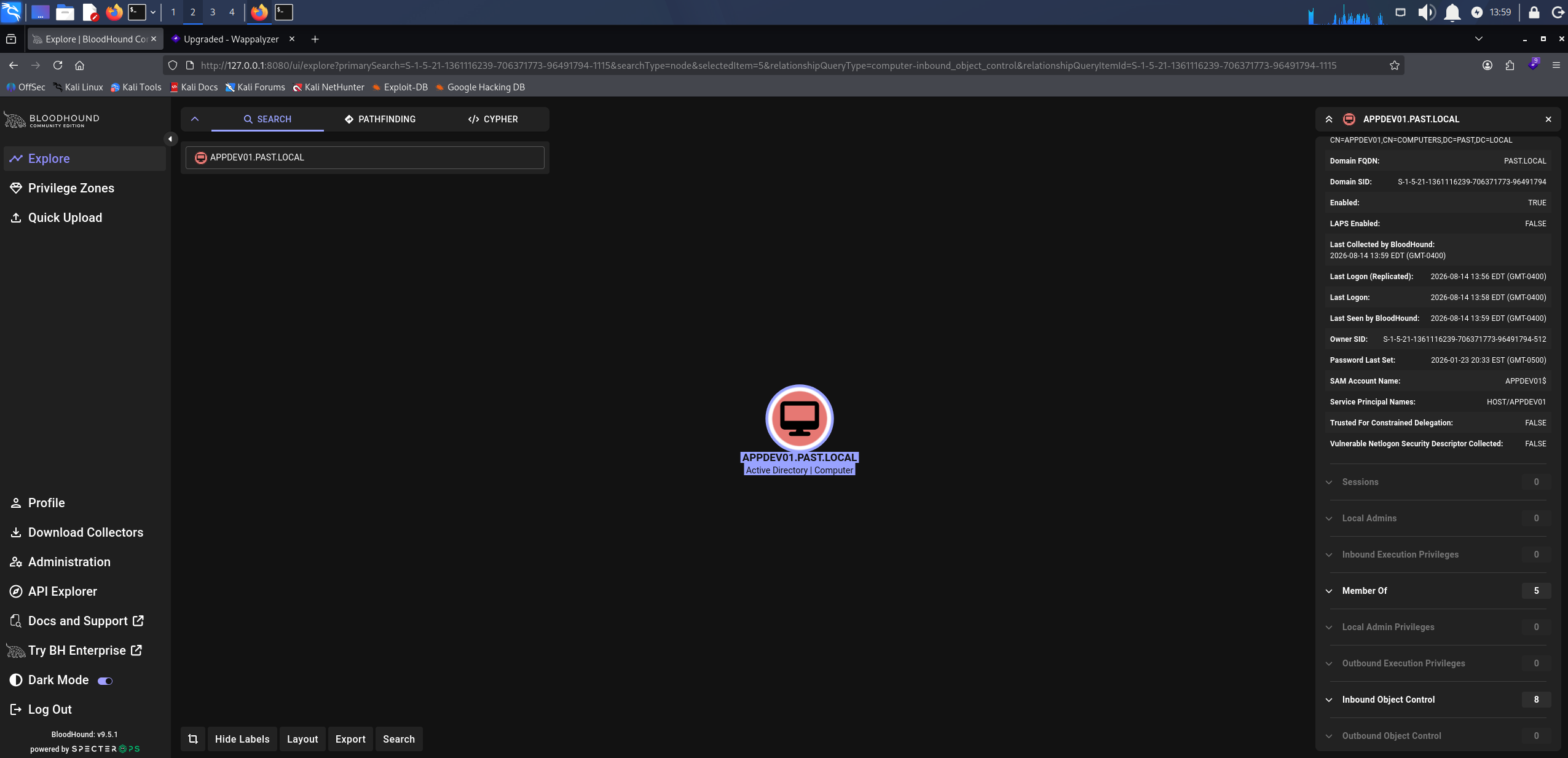This screenshot has width=1568, height=758.
Task: Open the Firefox account icon
Action: [x=1487, y=65]
